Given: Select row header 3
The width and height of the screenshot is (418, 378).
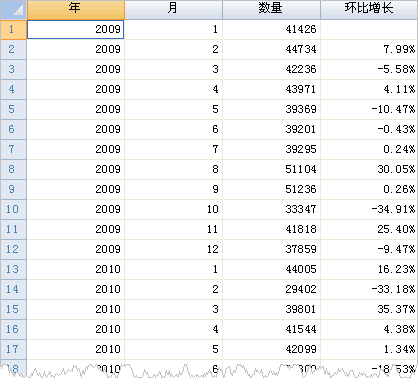Looking at the screenshot, I should coord(13,70).
